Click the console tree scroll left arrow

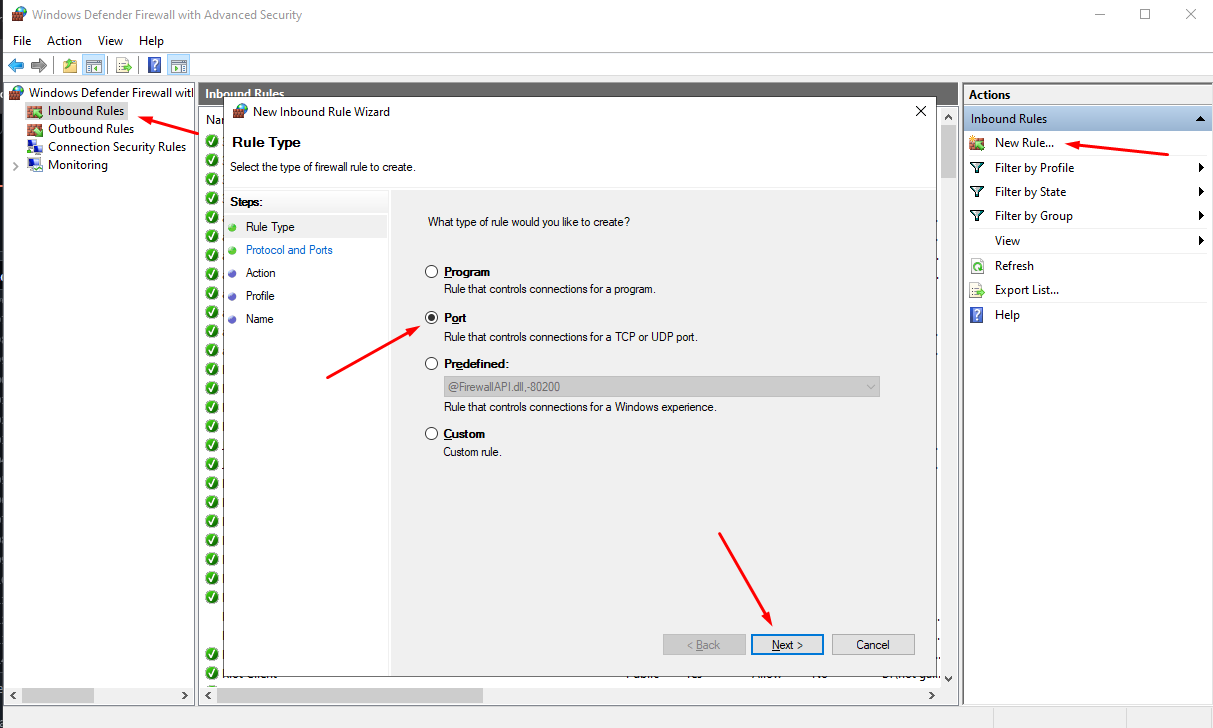click(x=13, y=695)
